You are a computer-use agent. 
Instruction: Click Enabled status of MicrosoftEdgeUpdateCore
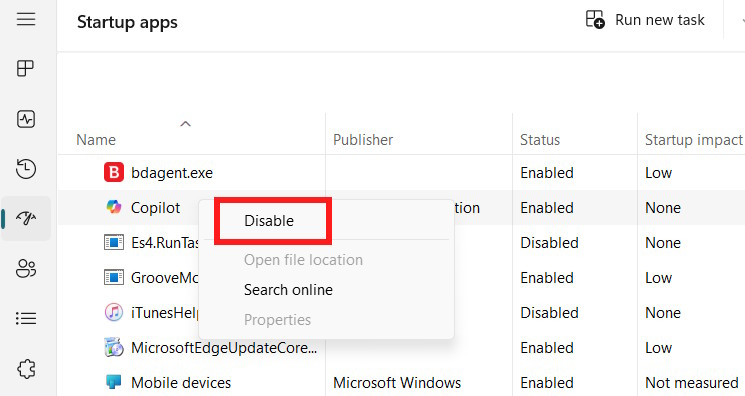[547, 348]
